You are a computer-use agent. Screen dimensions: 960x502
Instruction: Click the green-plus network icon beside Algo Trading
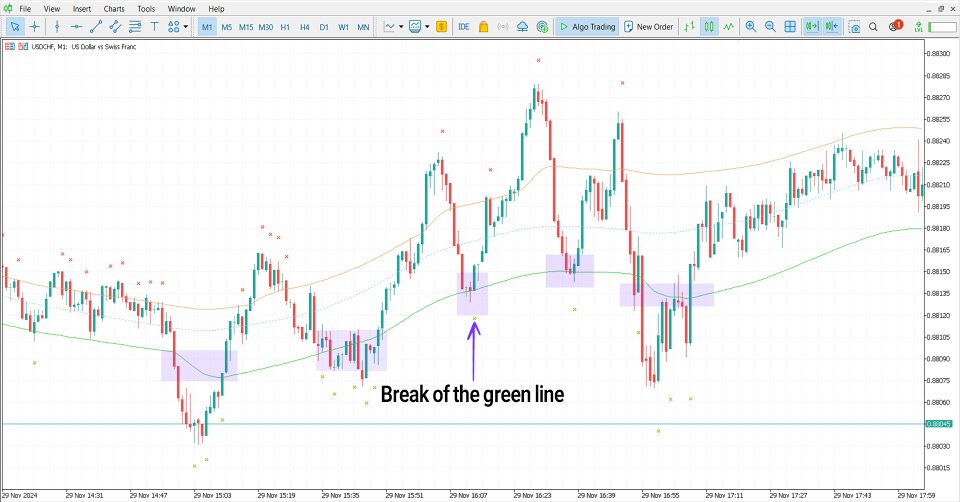542,27
